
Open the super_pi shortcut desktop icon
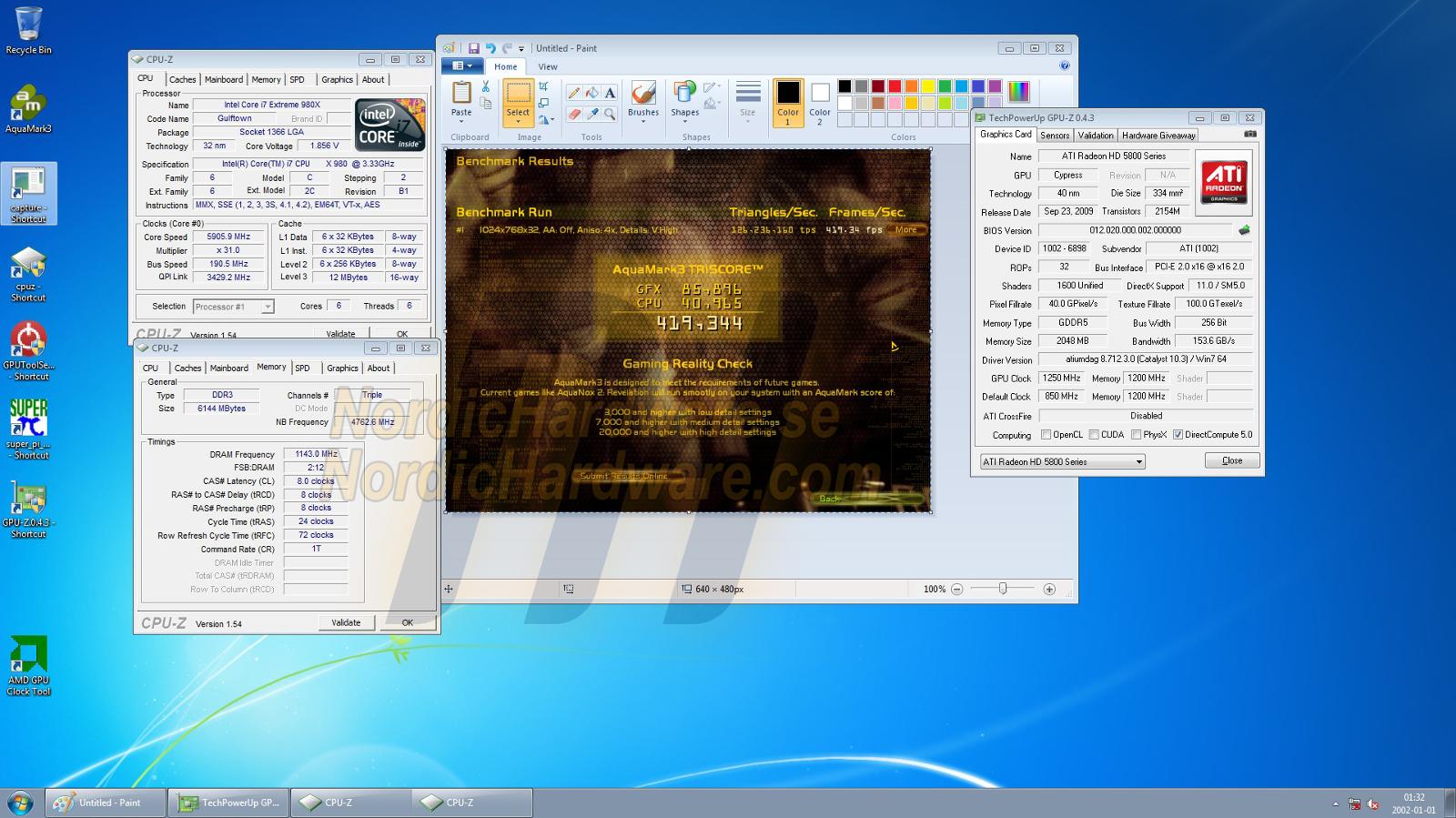click(28, 429)
